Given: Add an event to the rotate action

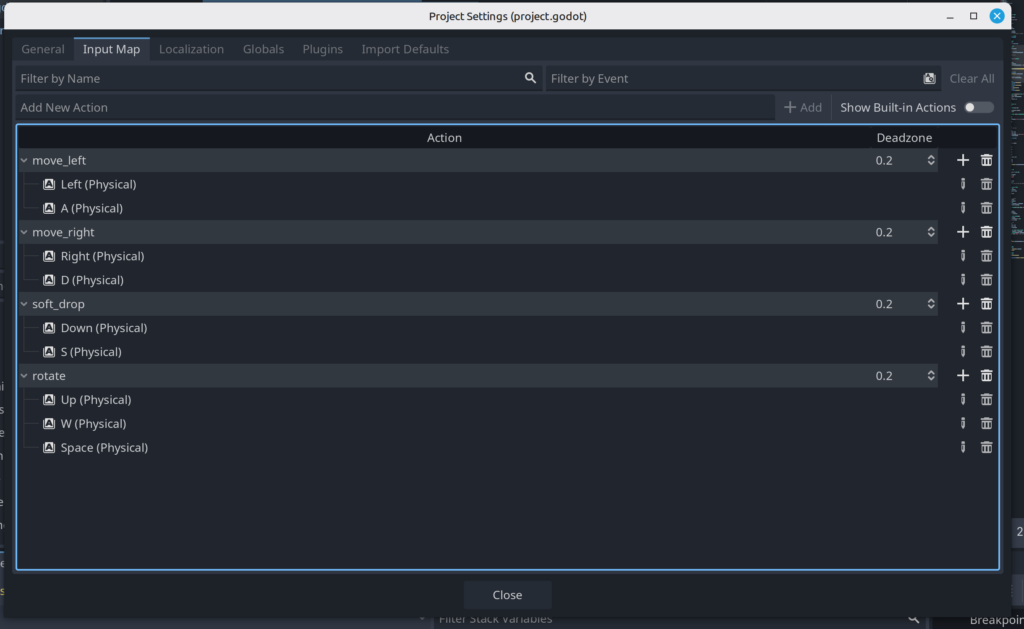Looking at the screenshot, I should [x=963, y=376].
